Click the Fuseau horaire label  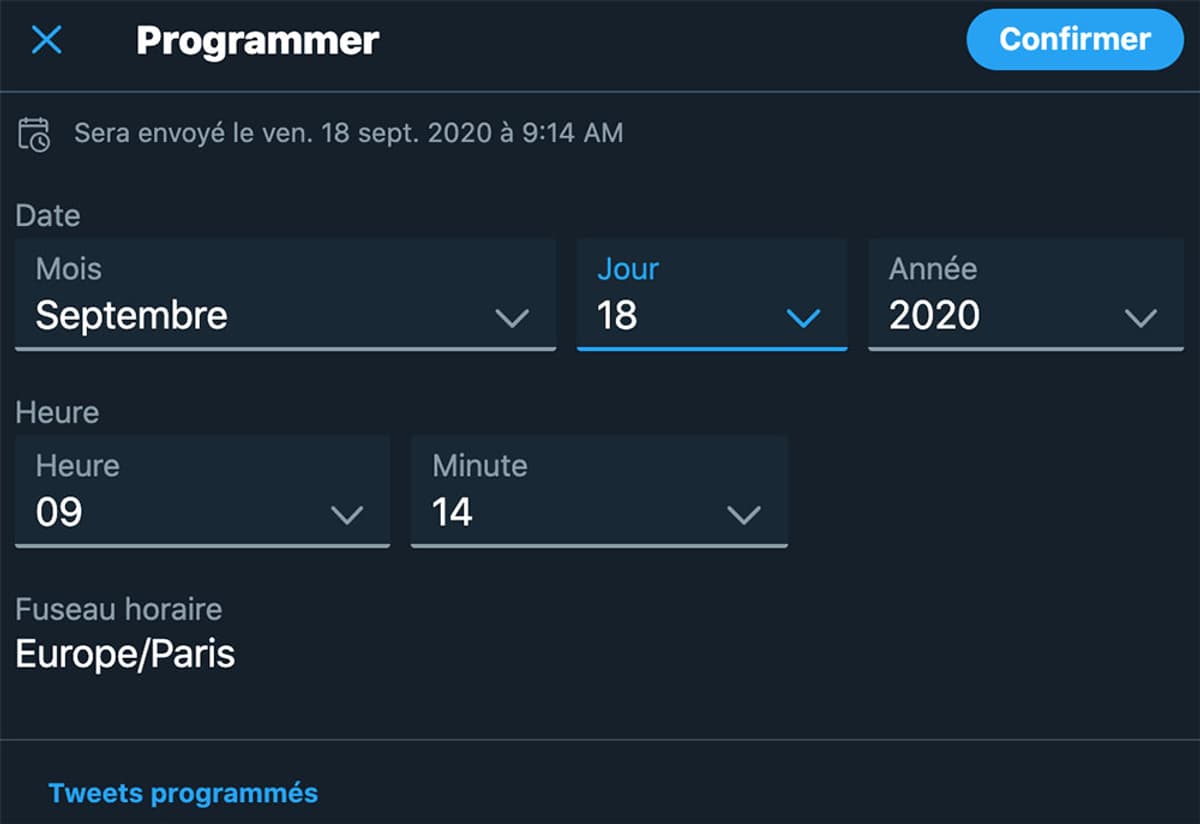point(119,609)
